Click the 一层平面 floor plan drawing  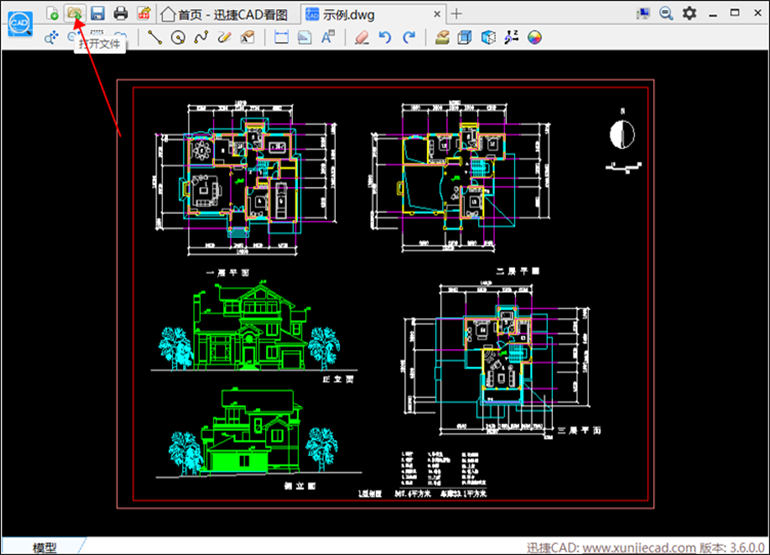click(x=246, y=180)
